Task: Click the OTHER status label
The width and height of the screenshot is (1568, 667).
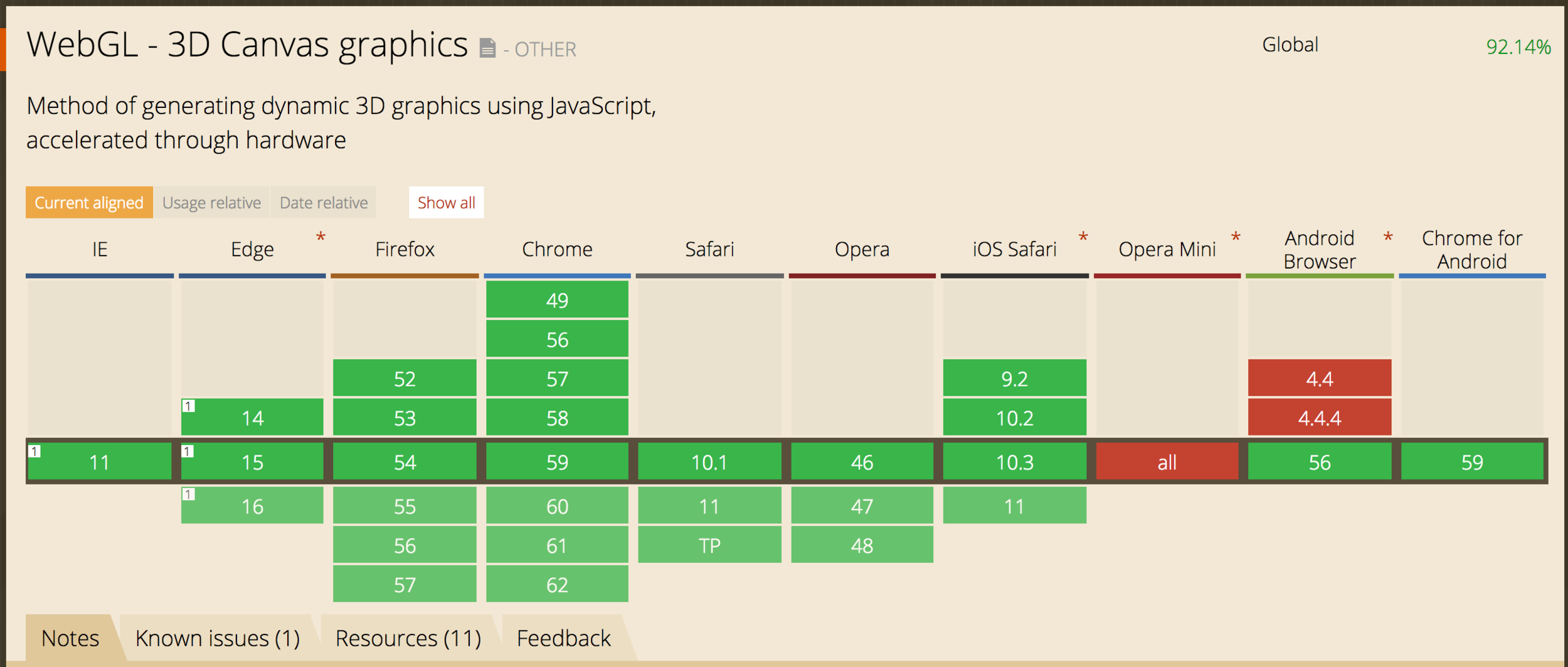Action: 545,49
